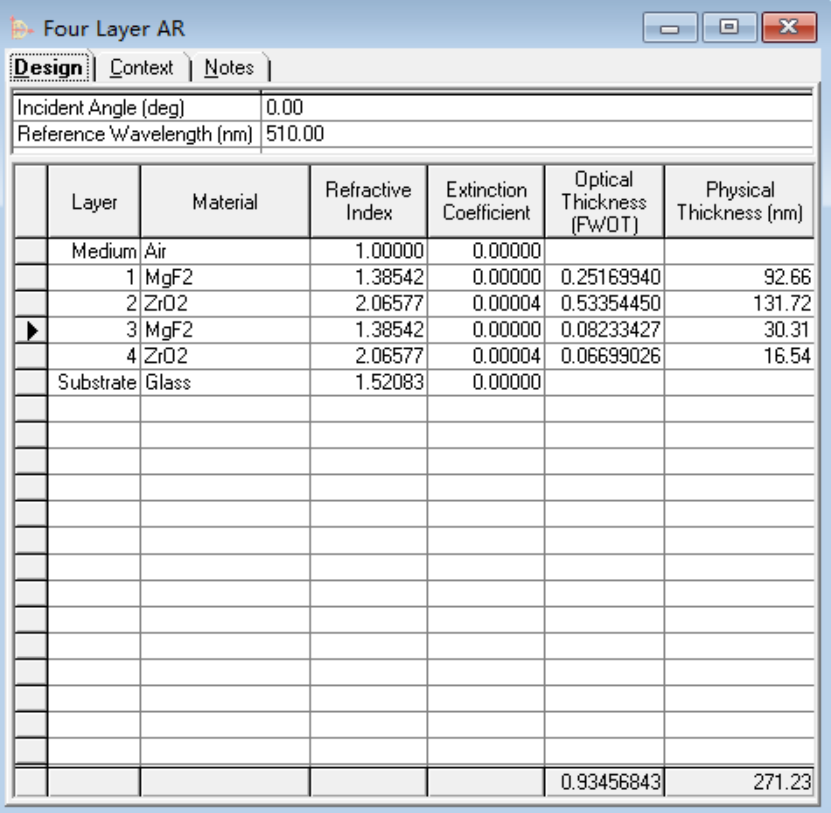Select the MgF2 material cell of layer 3

point(225,330)
